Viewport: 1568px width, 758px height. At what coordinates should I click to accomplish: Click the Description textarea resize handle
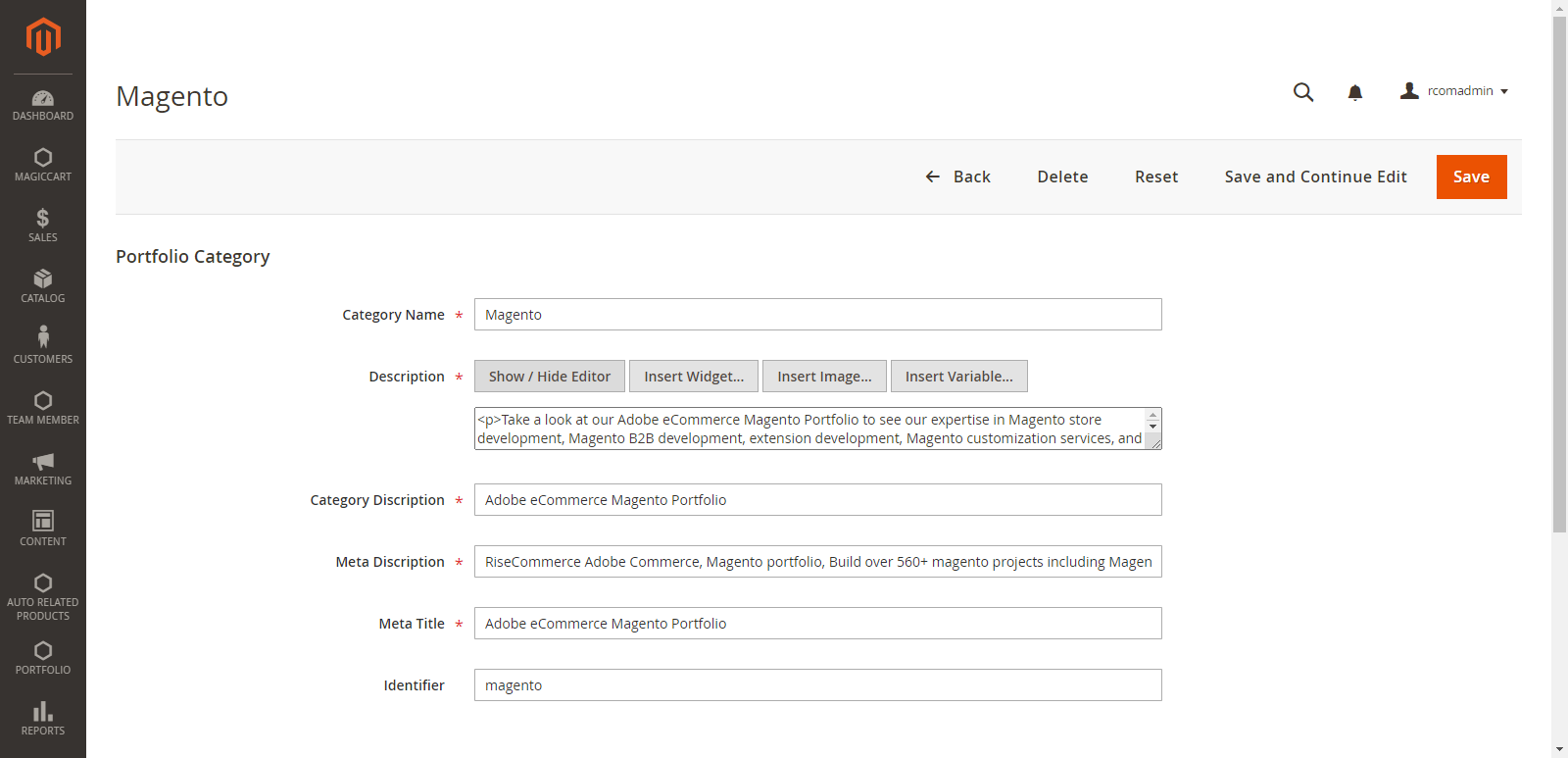click(1155, 443)
